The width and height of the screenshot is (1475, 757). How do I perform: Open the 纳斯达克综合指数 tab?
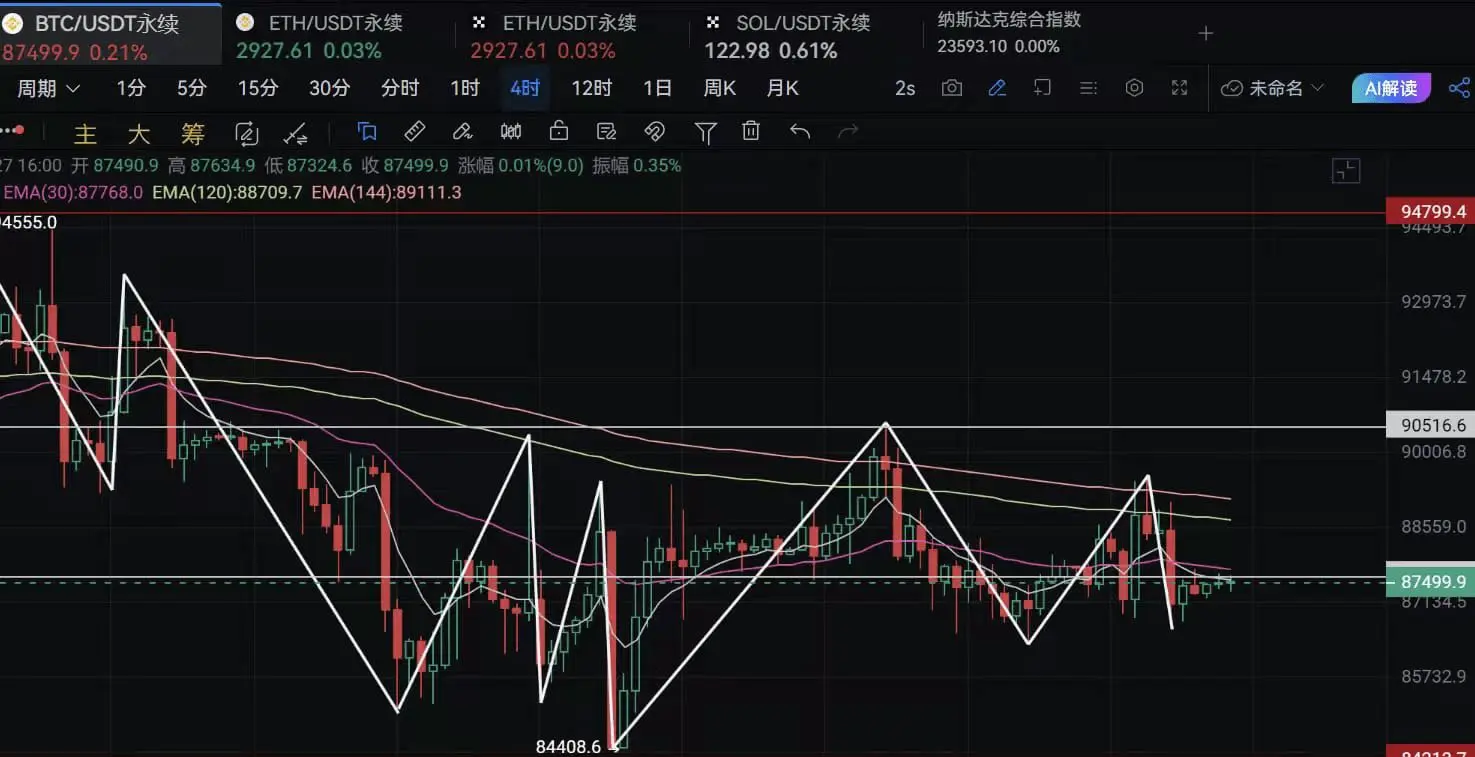coord(1009,33)
